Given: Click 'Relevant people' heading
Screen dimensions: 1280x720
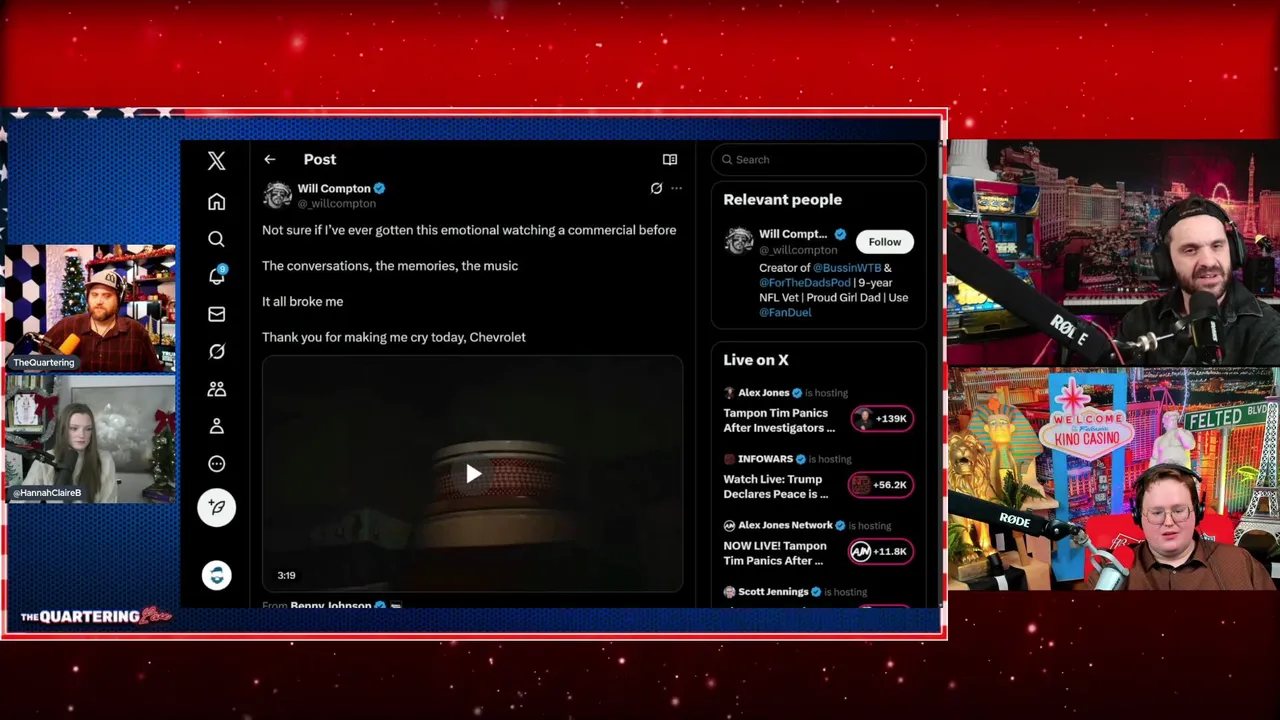Looking at the screenshot, I should (x=783, y=200).
